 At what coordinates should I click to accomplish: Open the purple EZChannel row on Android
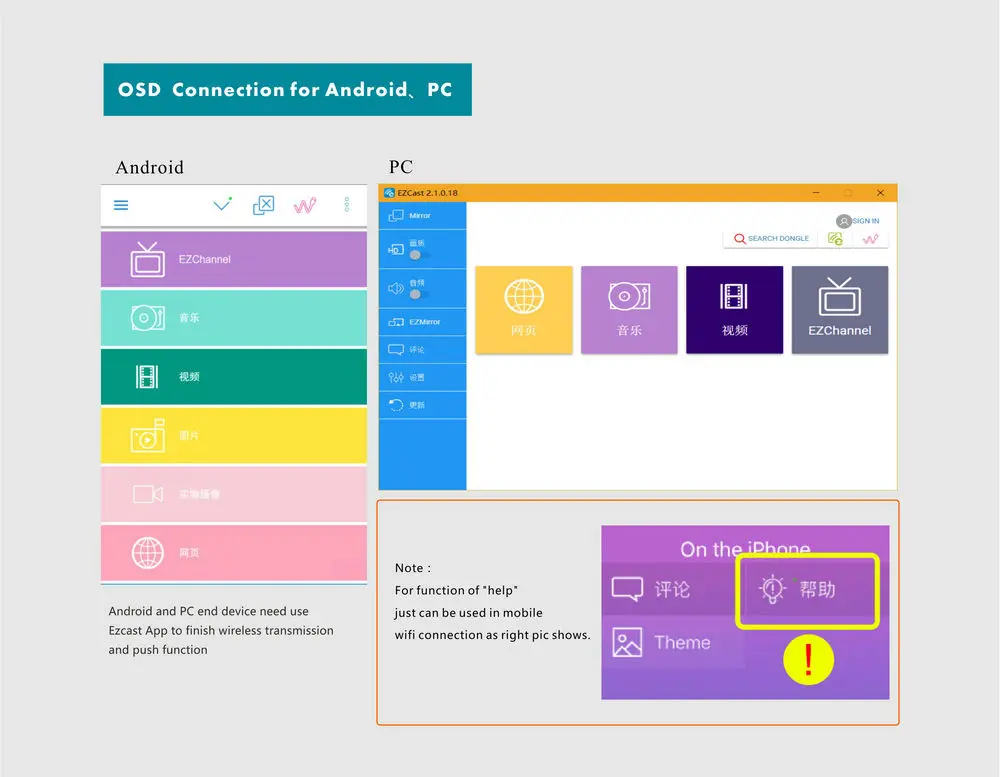tap(234, 259)
